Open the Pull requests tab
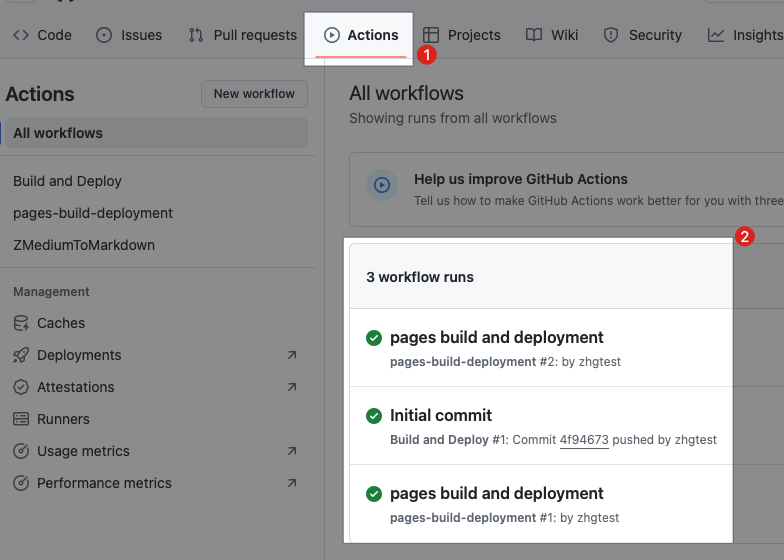 243,35
